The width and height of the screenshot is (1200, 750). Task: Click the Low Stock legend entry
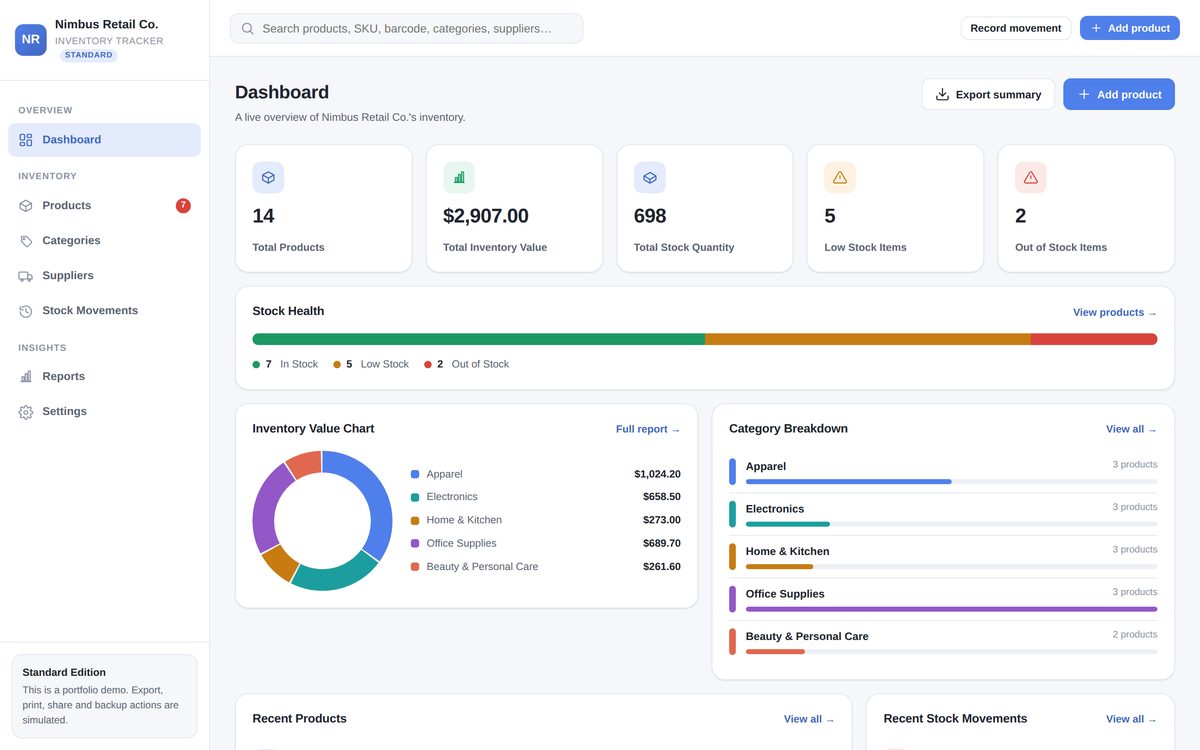coord(371,364)
